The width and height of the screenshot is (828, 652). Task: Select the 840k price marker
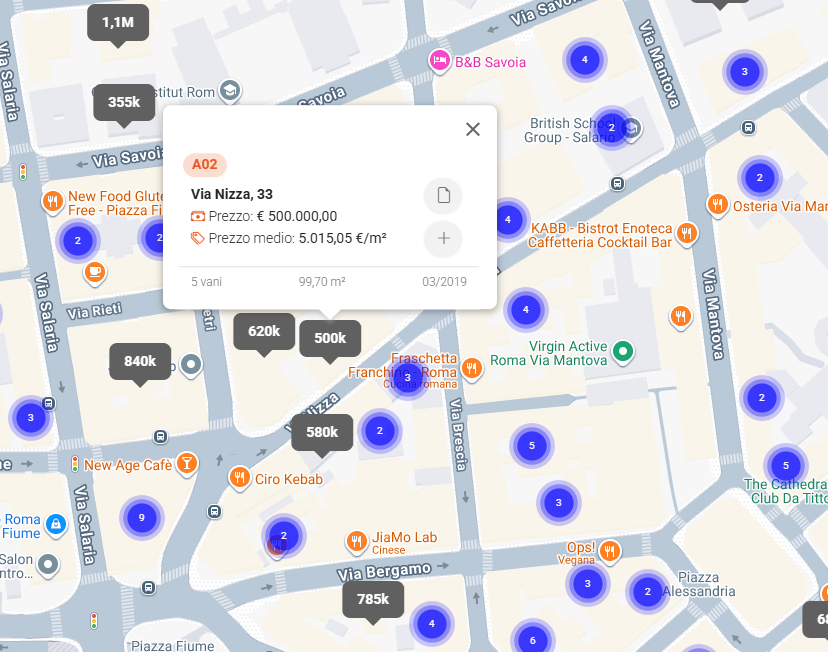[140, 361]
